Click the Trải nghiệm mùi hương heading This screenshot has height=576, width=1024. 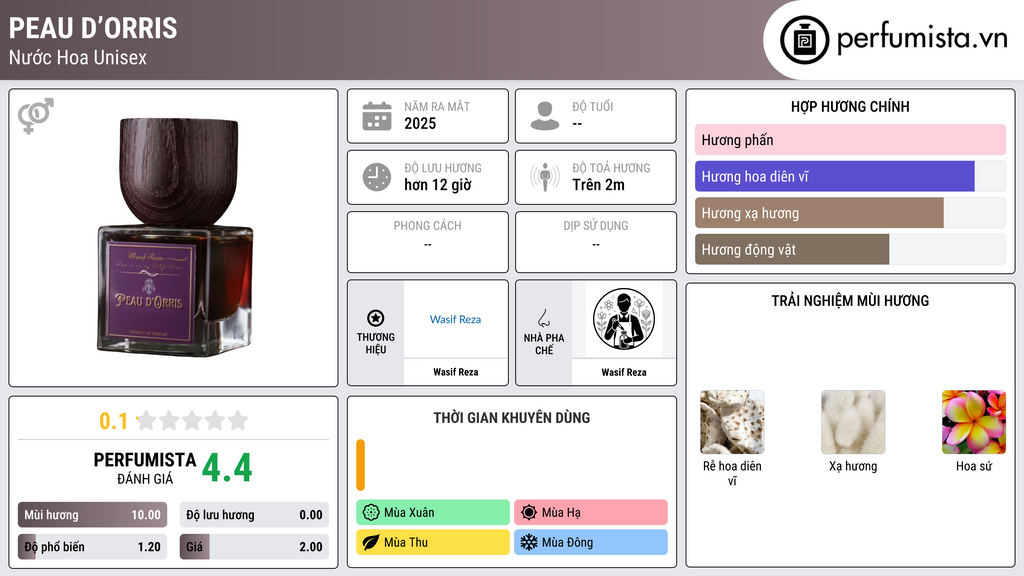[x=850, y=301]
